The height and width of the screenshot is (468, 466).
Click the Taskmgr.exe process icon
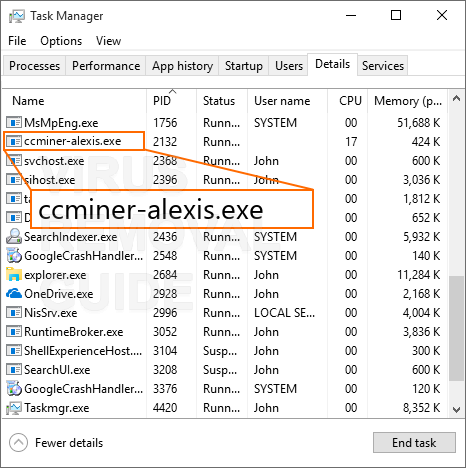[14, 408]
